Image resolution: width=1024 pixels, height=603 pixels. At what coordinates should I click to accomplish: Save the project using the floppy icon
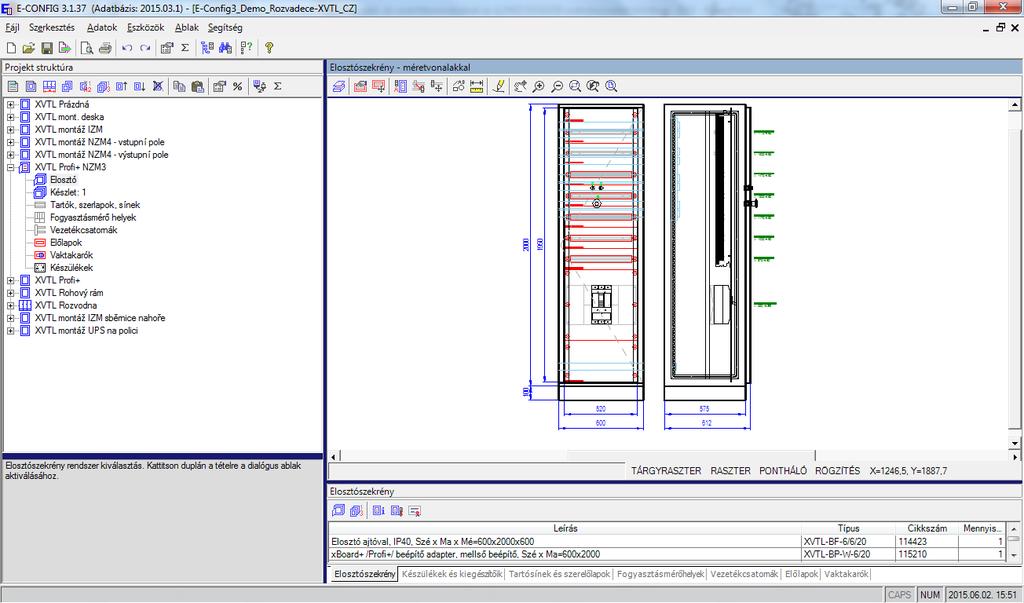pyautogui.click(x=46, y=48)
